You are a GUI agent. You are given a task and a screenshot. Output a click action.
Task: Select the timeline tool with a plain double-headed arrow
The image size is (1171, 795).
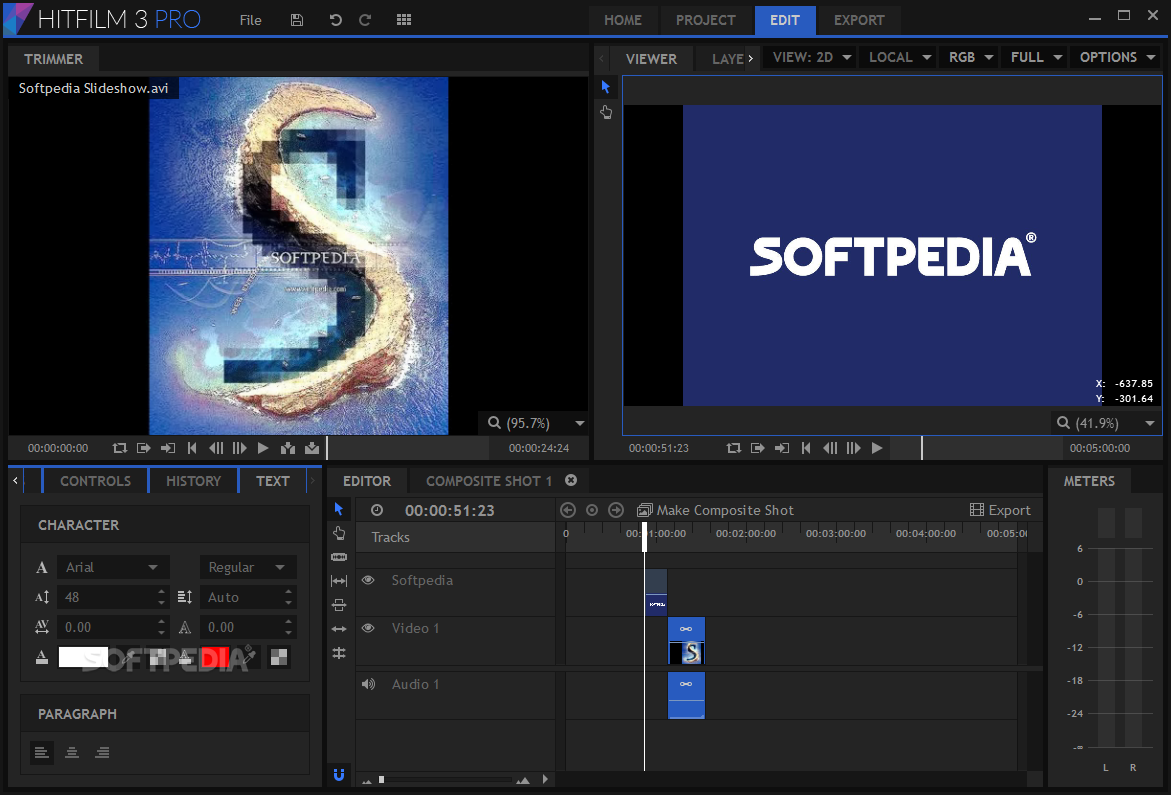coord(339,629)
